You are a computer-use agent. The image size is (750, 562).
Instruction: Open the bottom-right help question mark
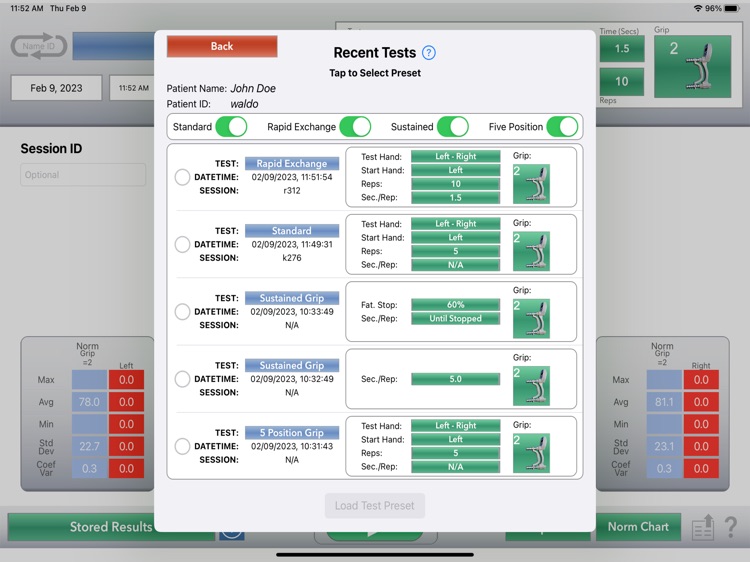tap(730, 527)
